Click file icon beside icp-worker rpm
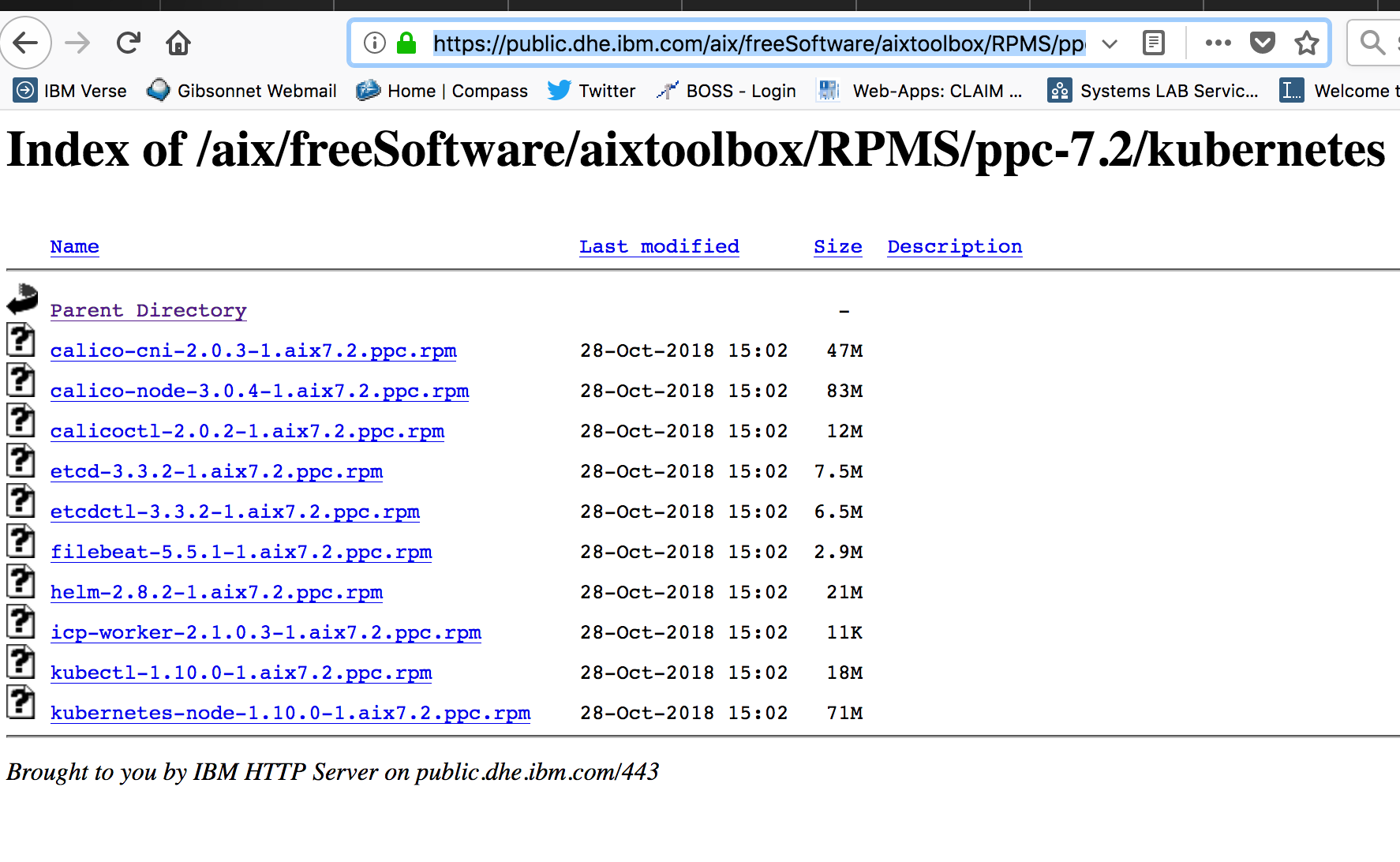 click(x=21, y=621)
